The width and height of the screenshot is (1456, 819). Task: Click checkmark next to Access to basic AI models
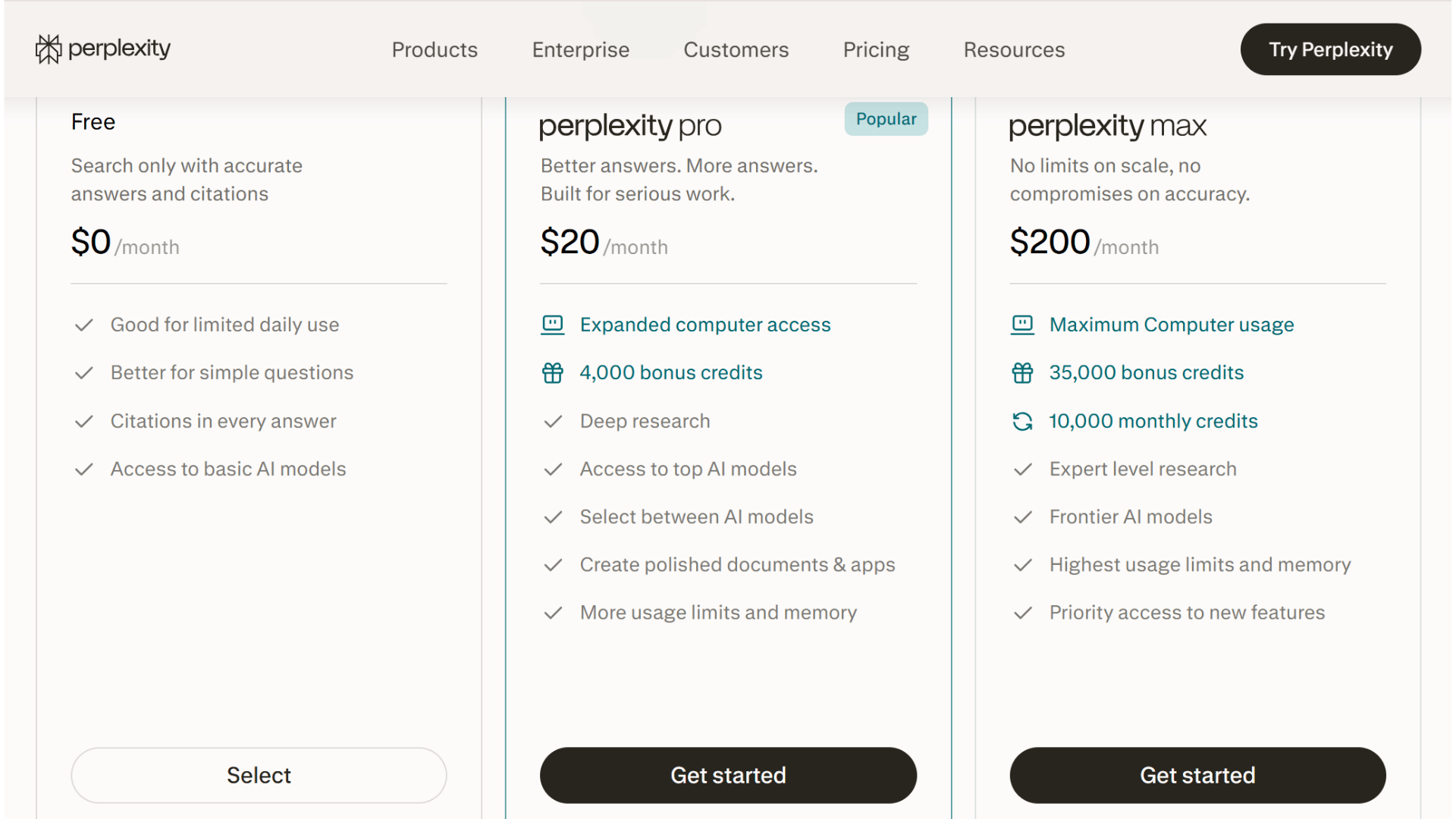pos(83,469)
